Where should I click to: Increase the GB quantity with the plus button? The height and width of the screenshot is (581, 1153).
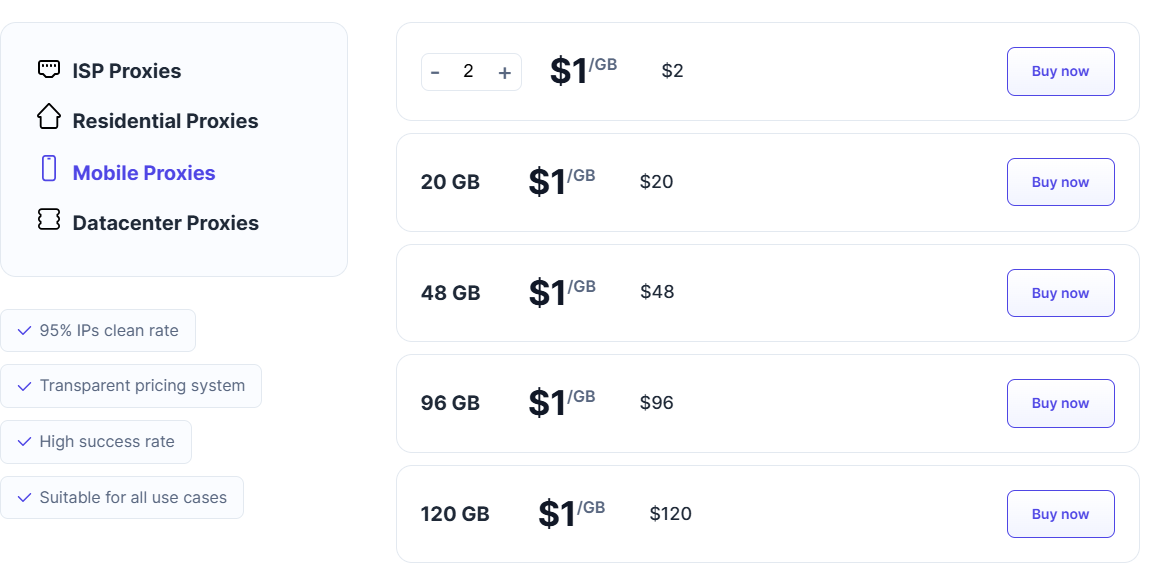(x=505, y=71)
